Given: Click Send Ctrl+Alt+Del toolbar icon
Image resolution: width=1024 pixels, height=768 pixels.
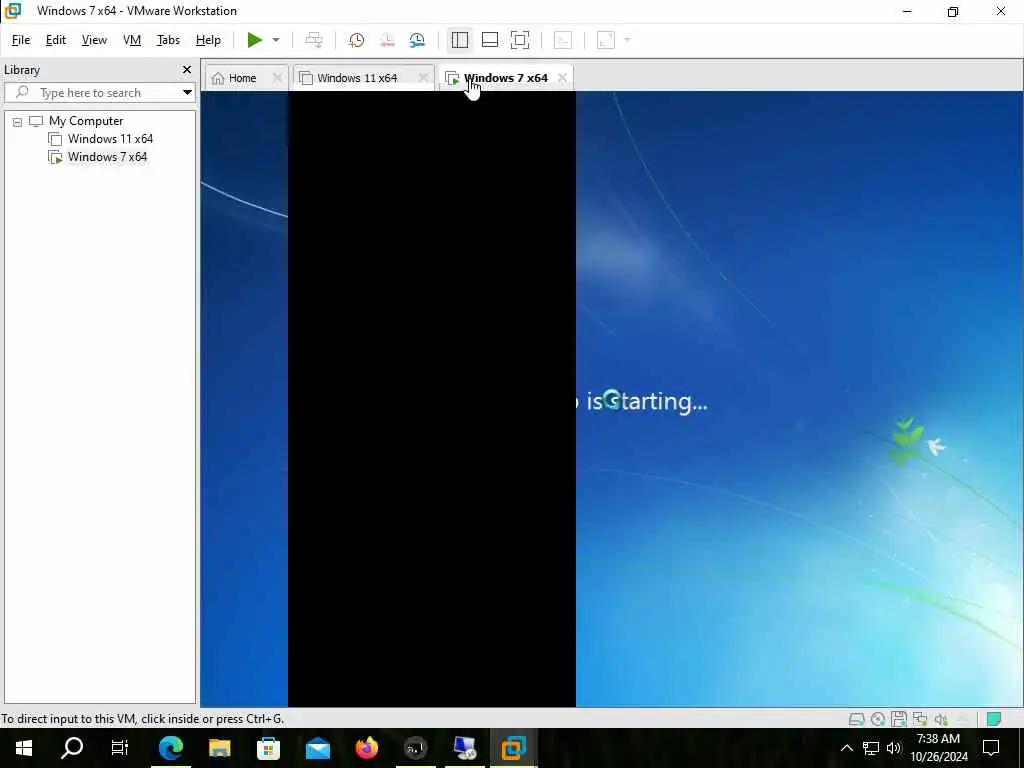Looking at the screenshot, I should (x=314, y=40).
